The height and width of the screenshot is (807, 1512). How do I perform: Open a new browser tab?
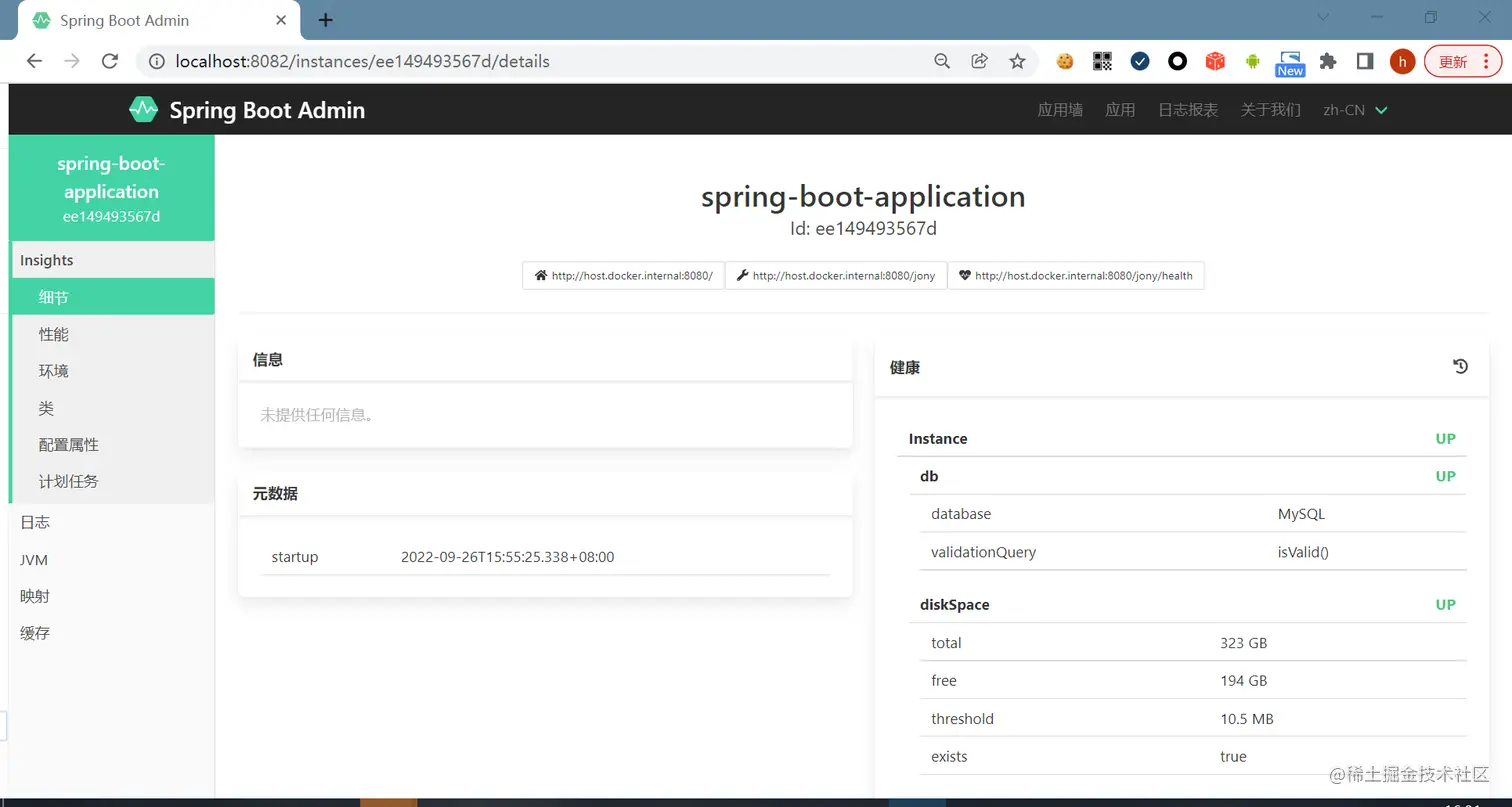[325, 20]
